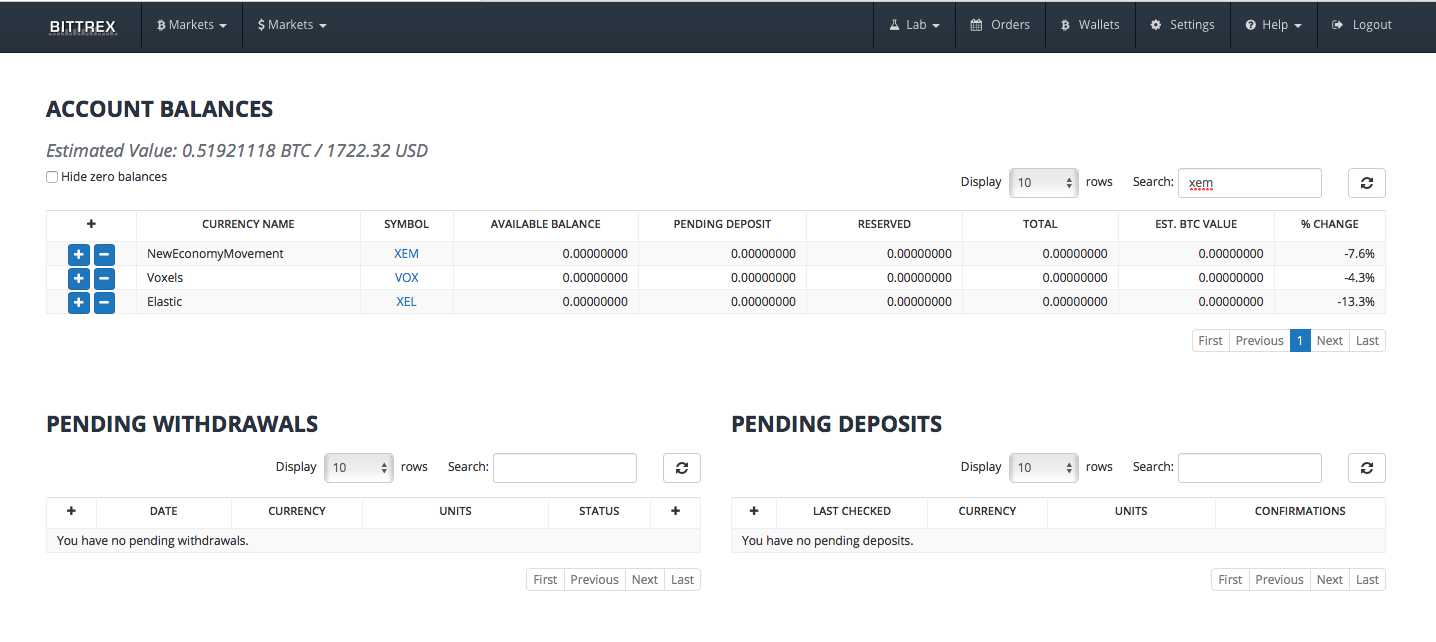Open the VOX symbol link
Screen dimensions: 1436x642
click(406, 278)
